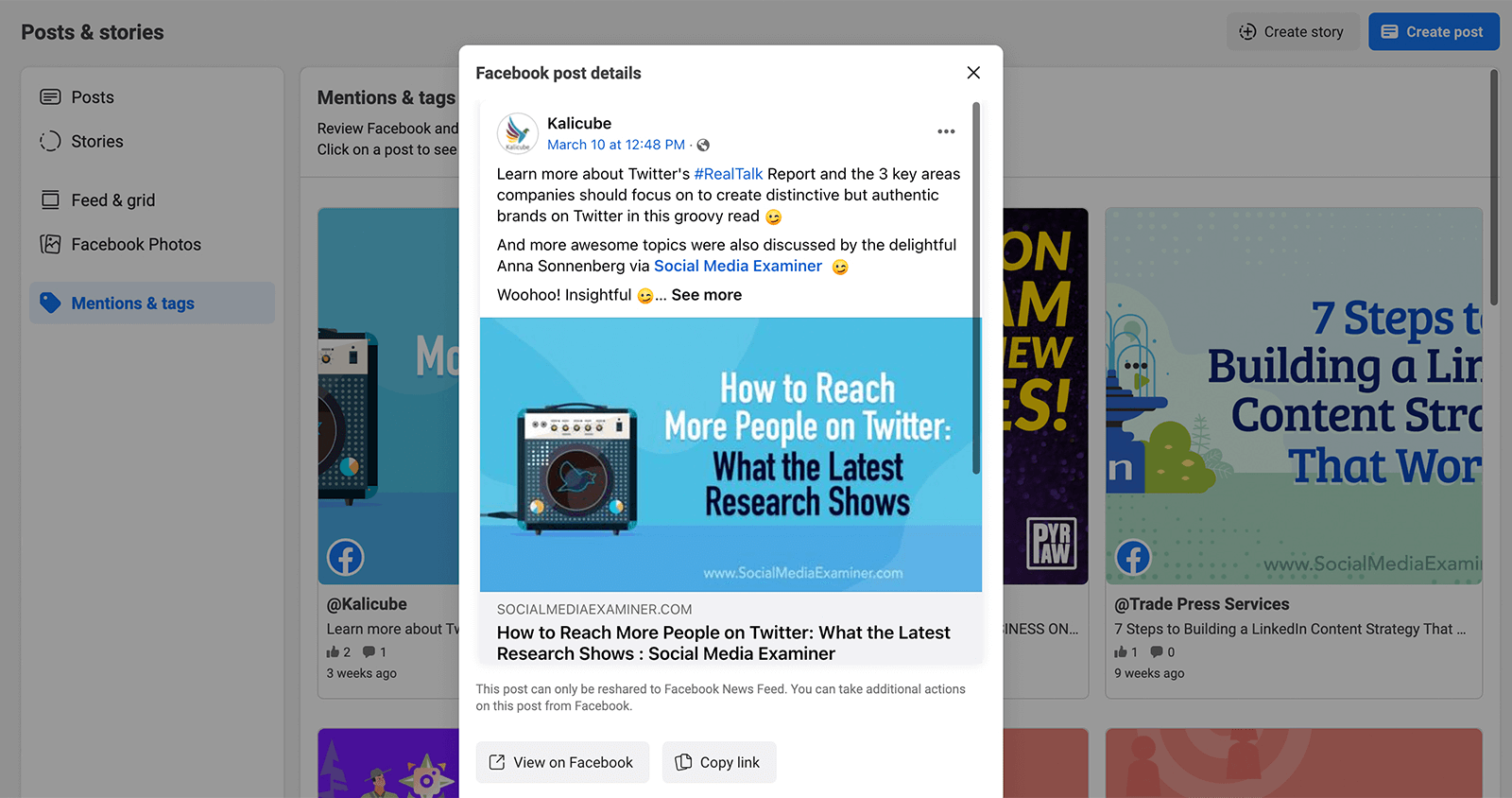Click the post icon on Create post
Viewport: 1512px width, 798px height.
[x=1389, y=31]
